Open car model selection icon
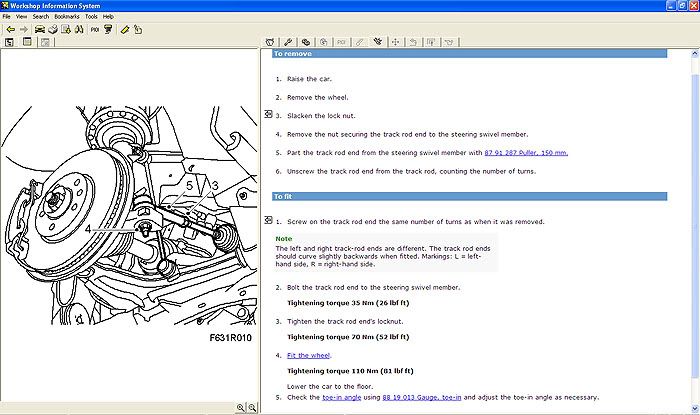Viewport: 700px width, 415px height. pos(40,30)
